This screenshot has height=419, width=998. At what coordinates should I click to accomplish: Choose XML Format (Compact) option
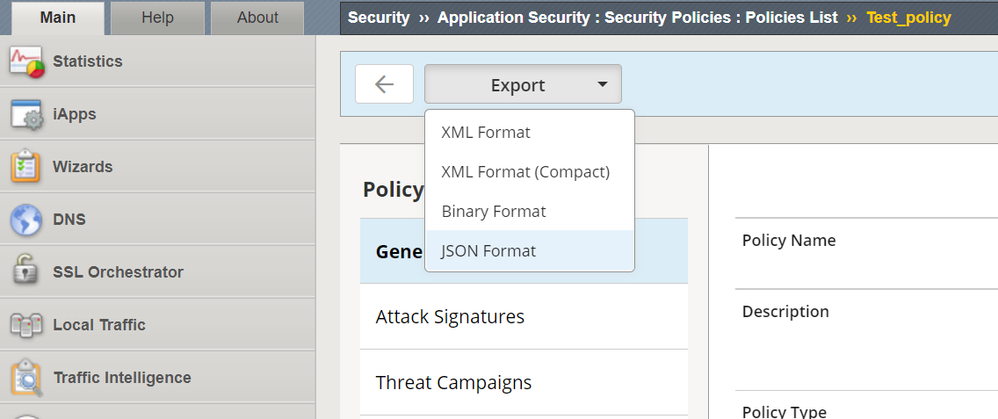[x=525, y=172]
